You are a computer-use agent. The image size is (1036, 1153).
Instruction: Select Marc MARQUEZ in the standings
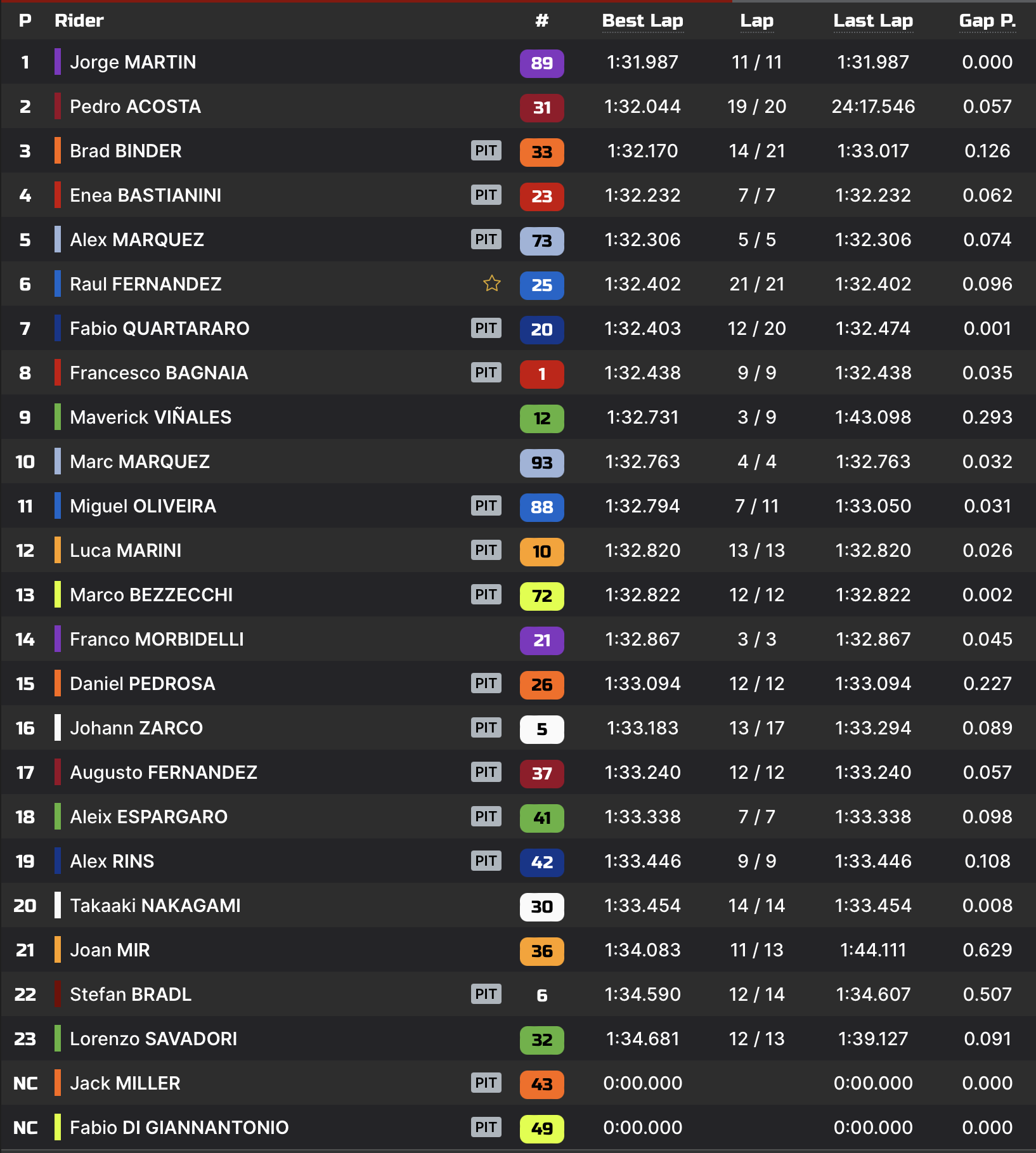pyautogui.click(x=139, y=462)
